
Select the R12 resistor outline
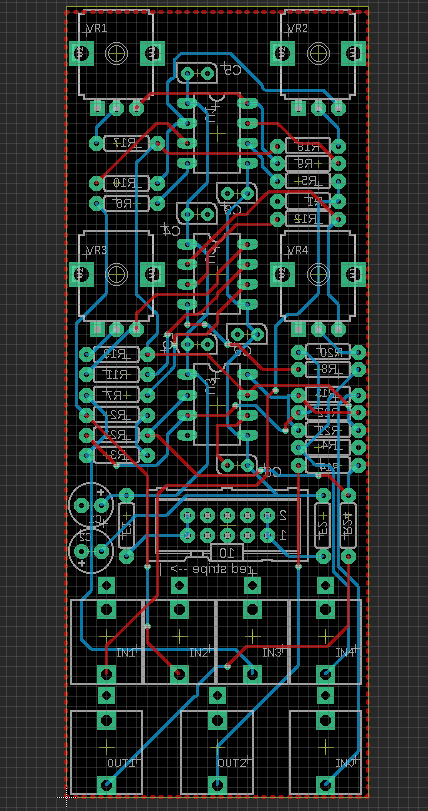(308, 219)
